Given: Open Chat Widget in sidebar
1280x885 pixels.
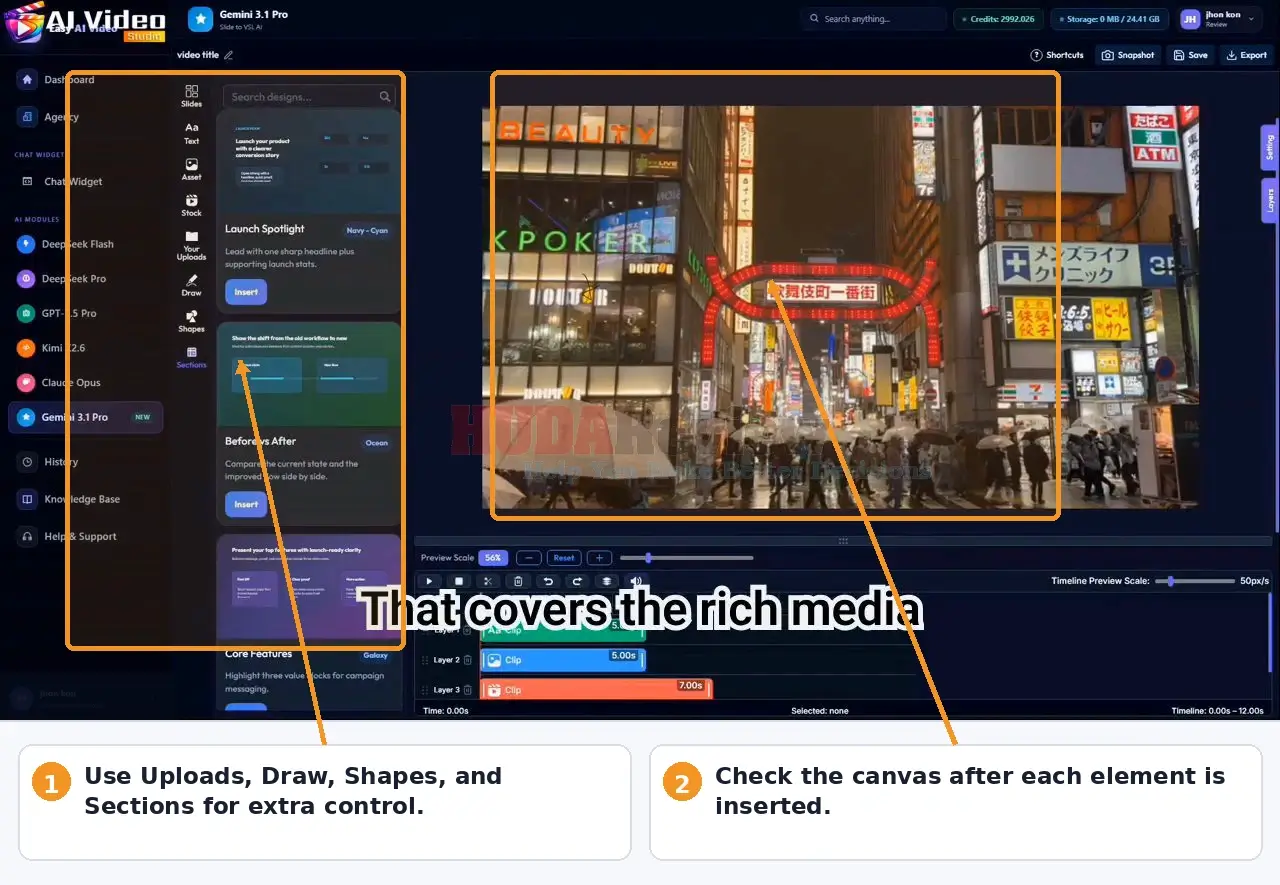Looking at the screenshot, I should coord(62,182).
